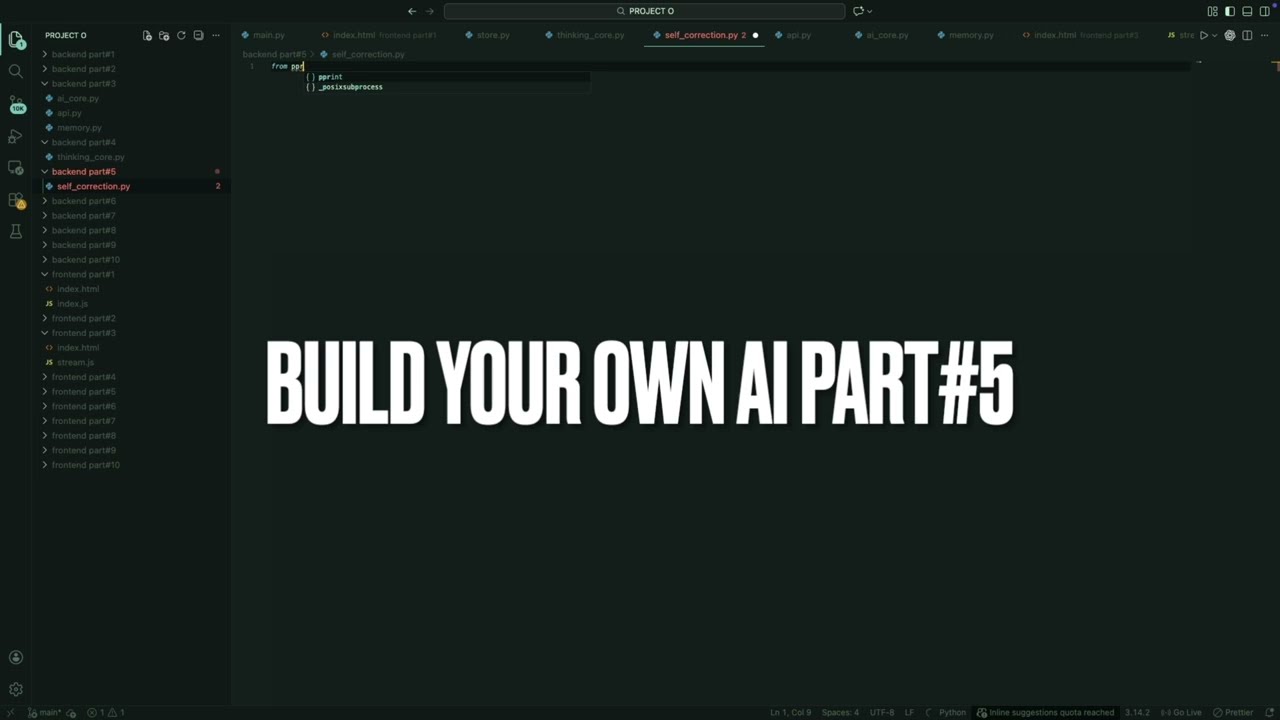
Task: Switch to the store.py tab
Action: pyautogui.click(x=493, y=35)
